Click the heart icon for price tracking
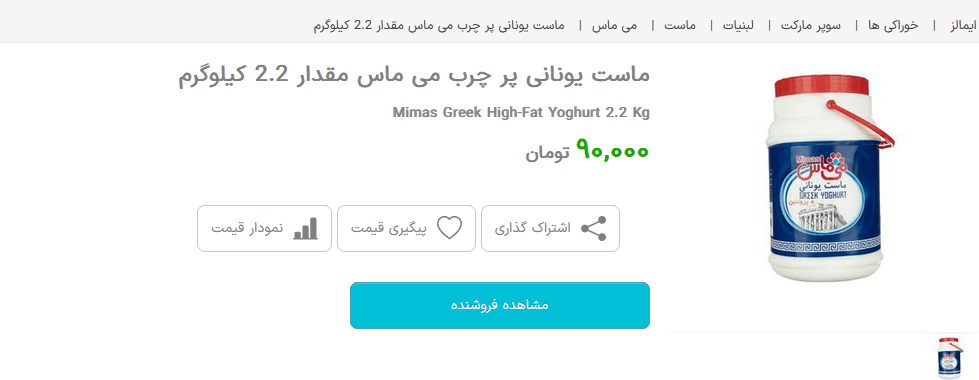Image resolution: width=979 pixels, height=380 pixels. (449, 228)
